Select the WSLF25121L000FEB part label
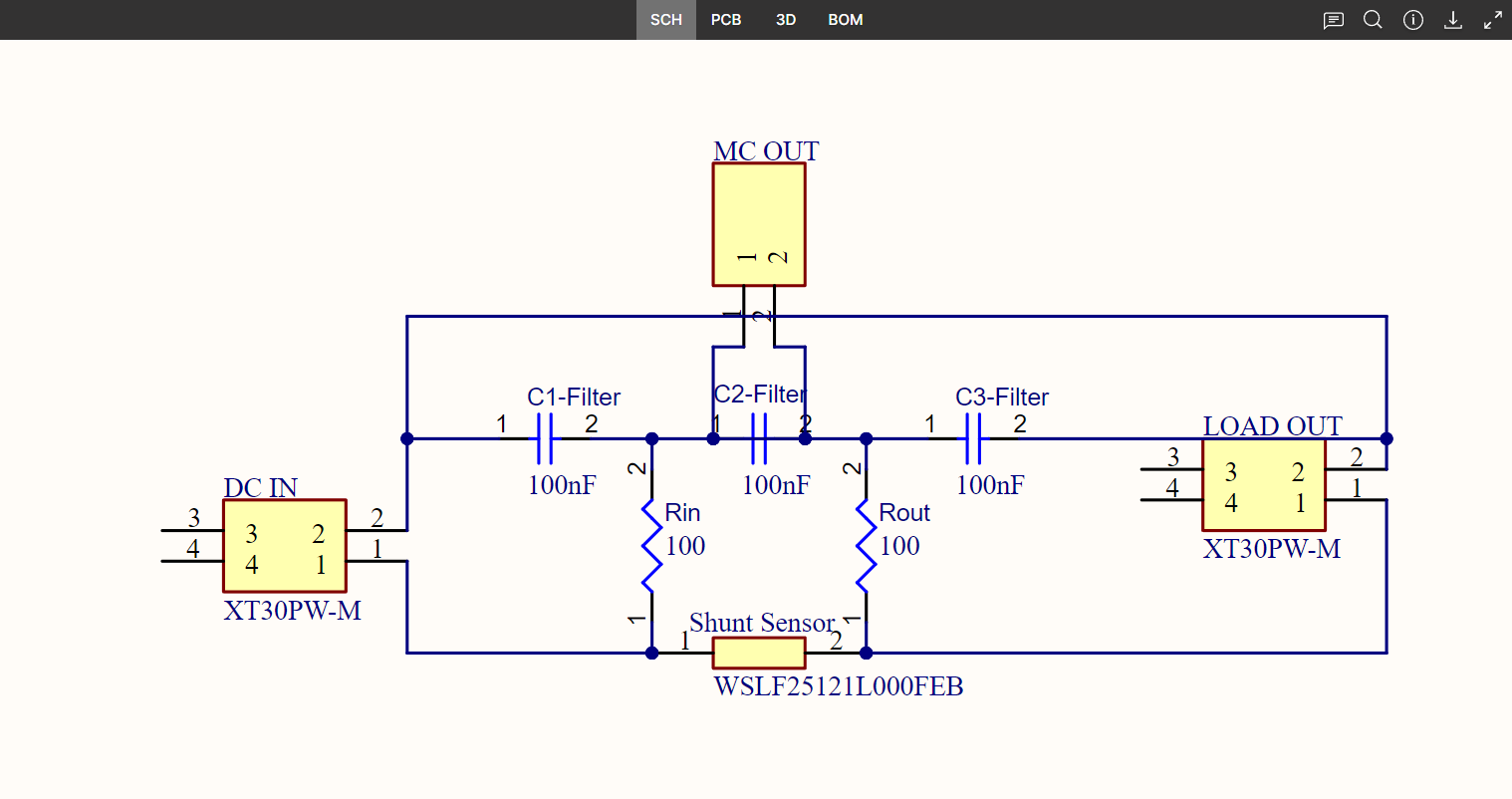 837,687
